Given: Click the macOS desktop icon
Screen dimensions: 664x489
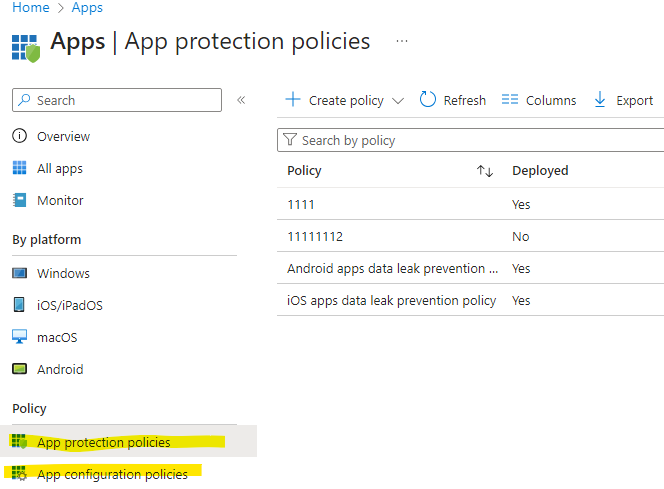Looking at the screenshot, I should tap(19, 337).
